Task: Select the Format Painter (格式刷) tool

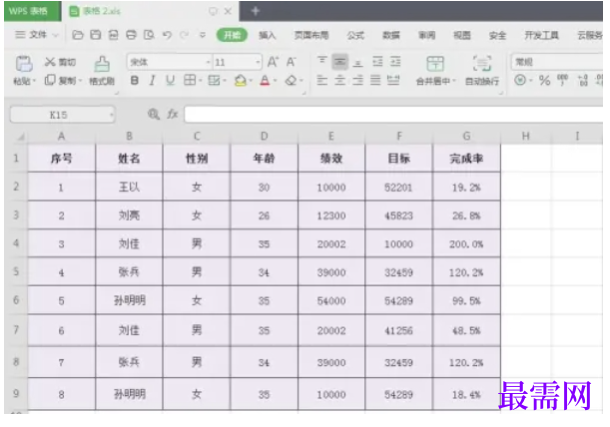Action: tap(102, 71)
